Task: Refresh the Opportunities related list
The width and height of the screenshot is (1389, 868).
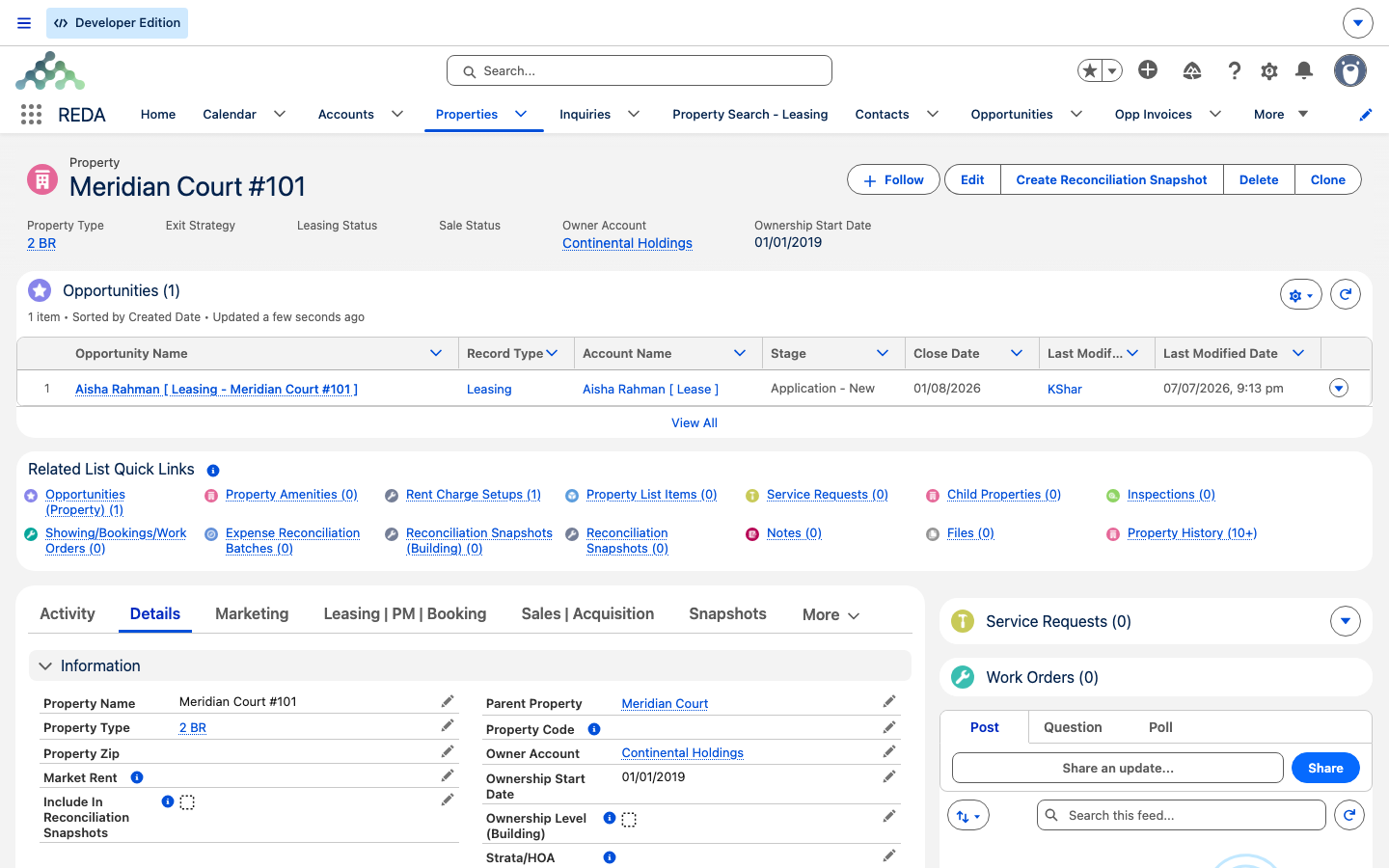Action: point(1346,294)
